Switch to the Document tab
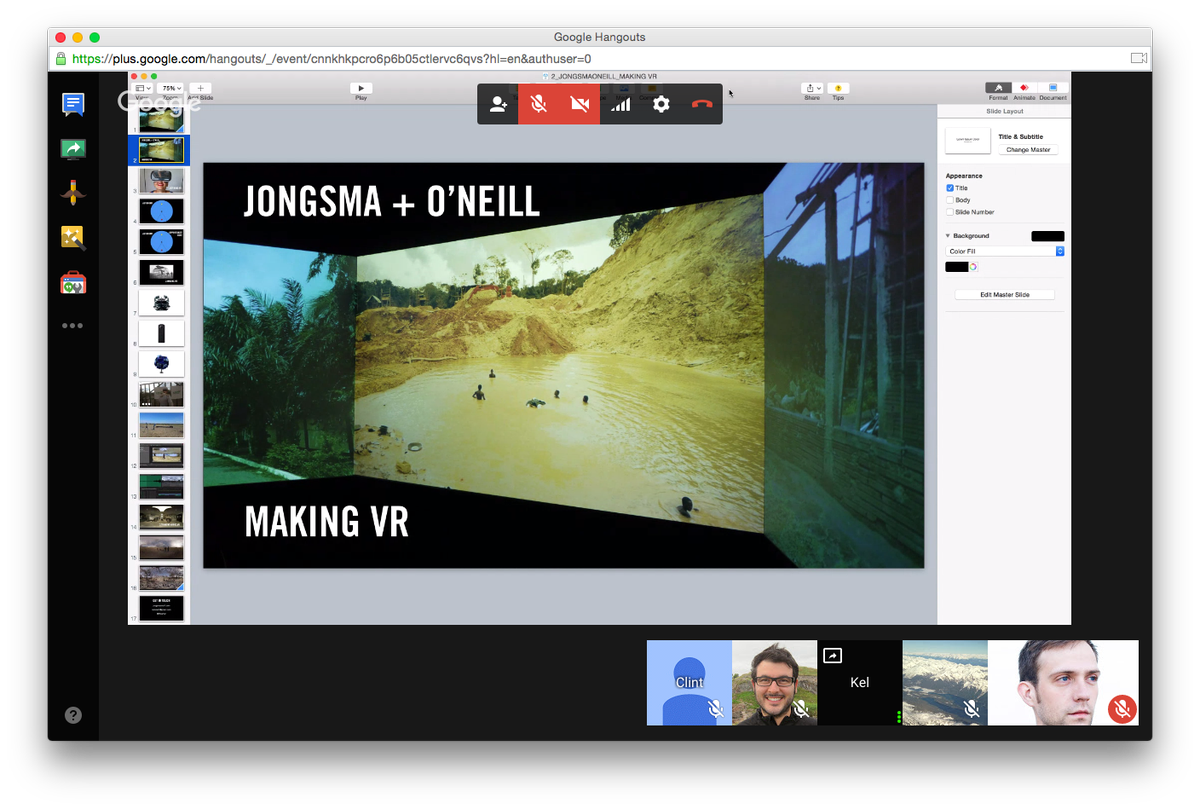1200x809 pixels. click(x=1053, y=89)
